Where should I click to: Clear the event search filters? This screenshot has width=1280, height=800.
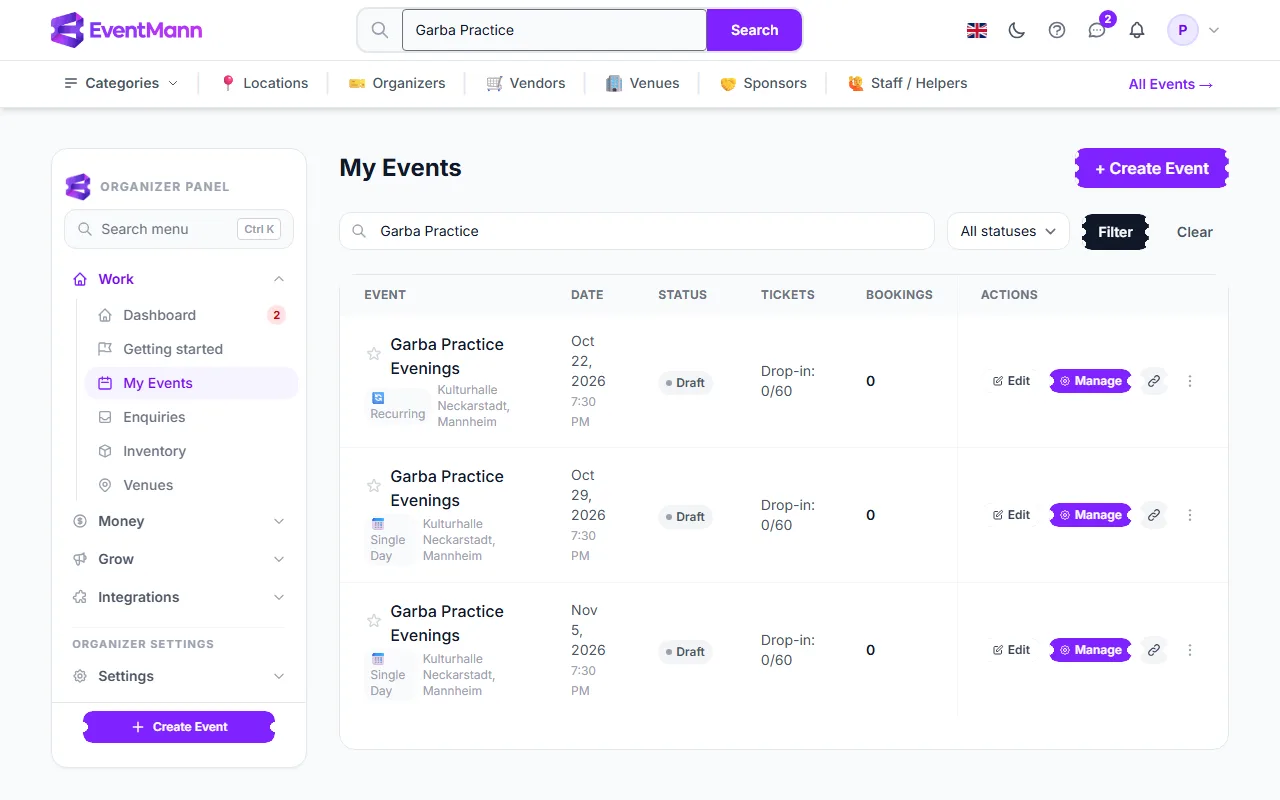click(1194, 232)
